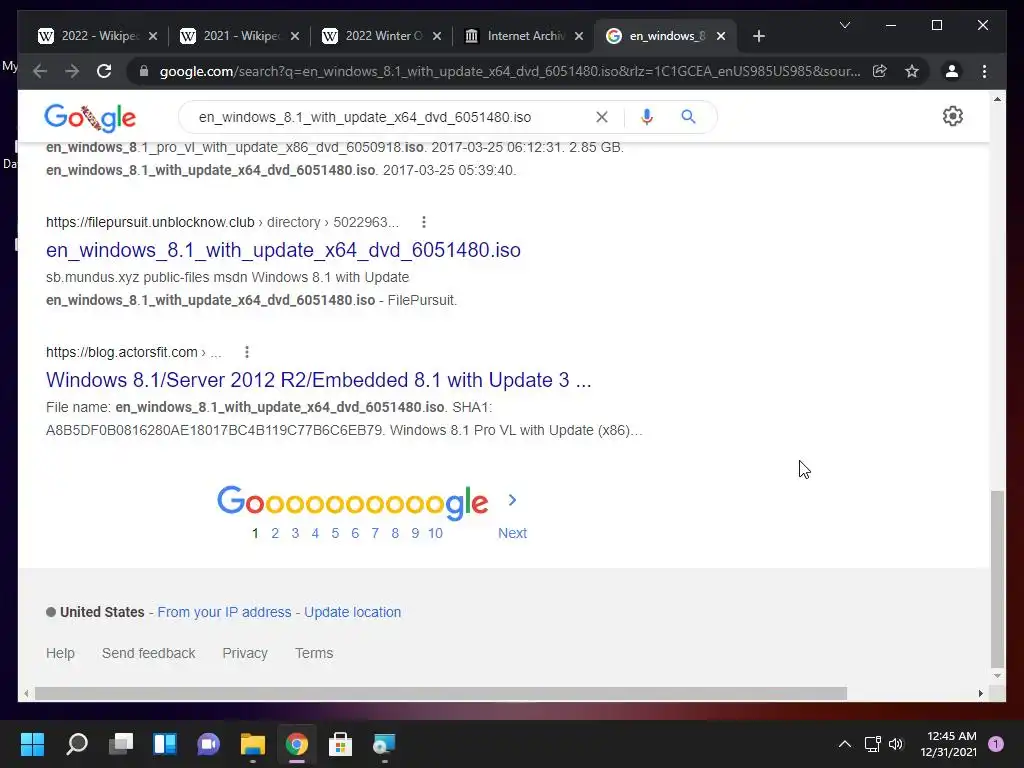Open the Chrome profile icon

[x=952, y=71]
